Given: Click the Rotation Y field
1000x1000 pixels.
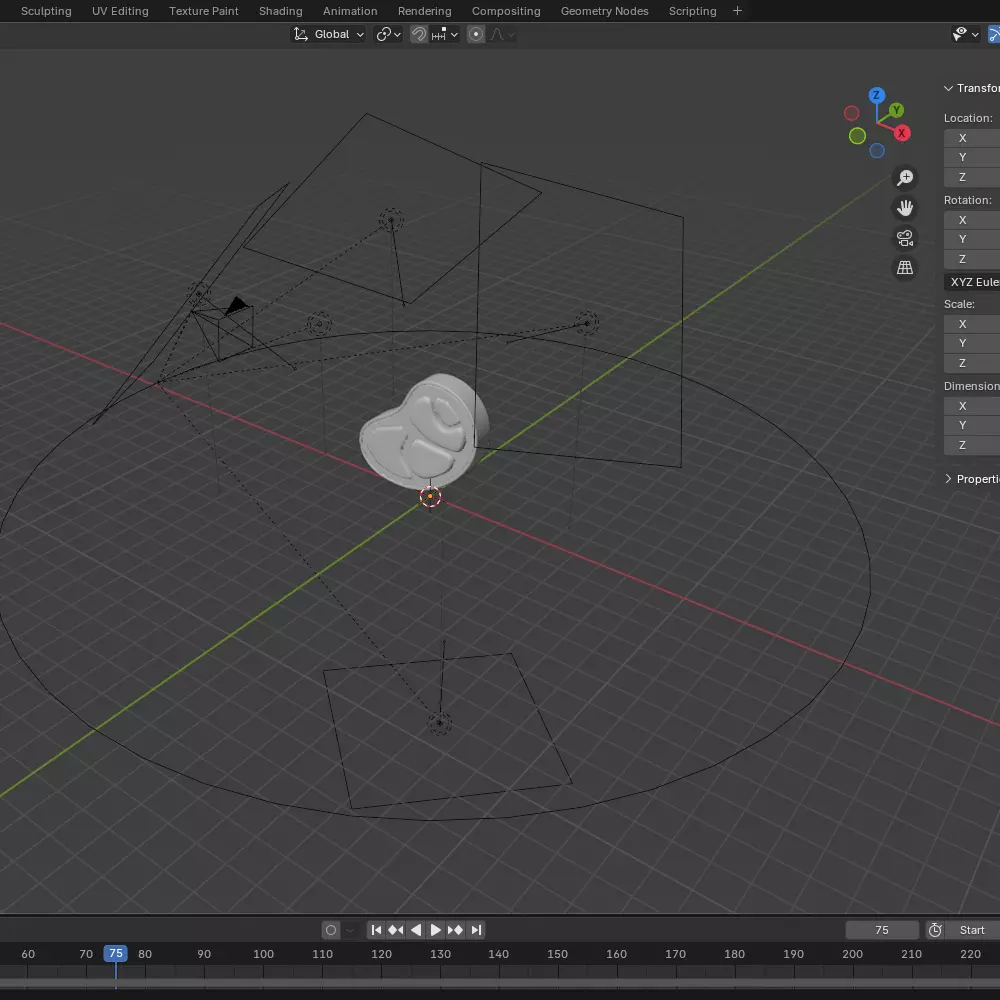Looking at the screenshot, I should coord(972,239).
